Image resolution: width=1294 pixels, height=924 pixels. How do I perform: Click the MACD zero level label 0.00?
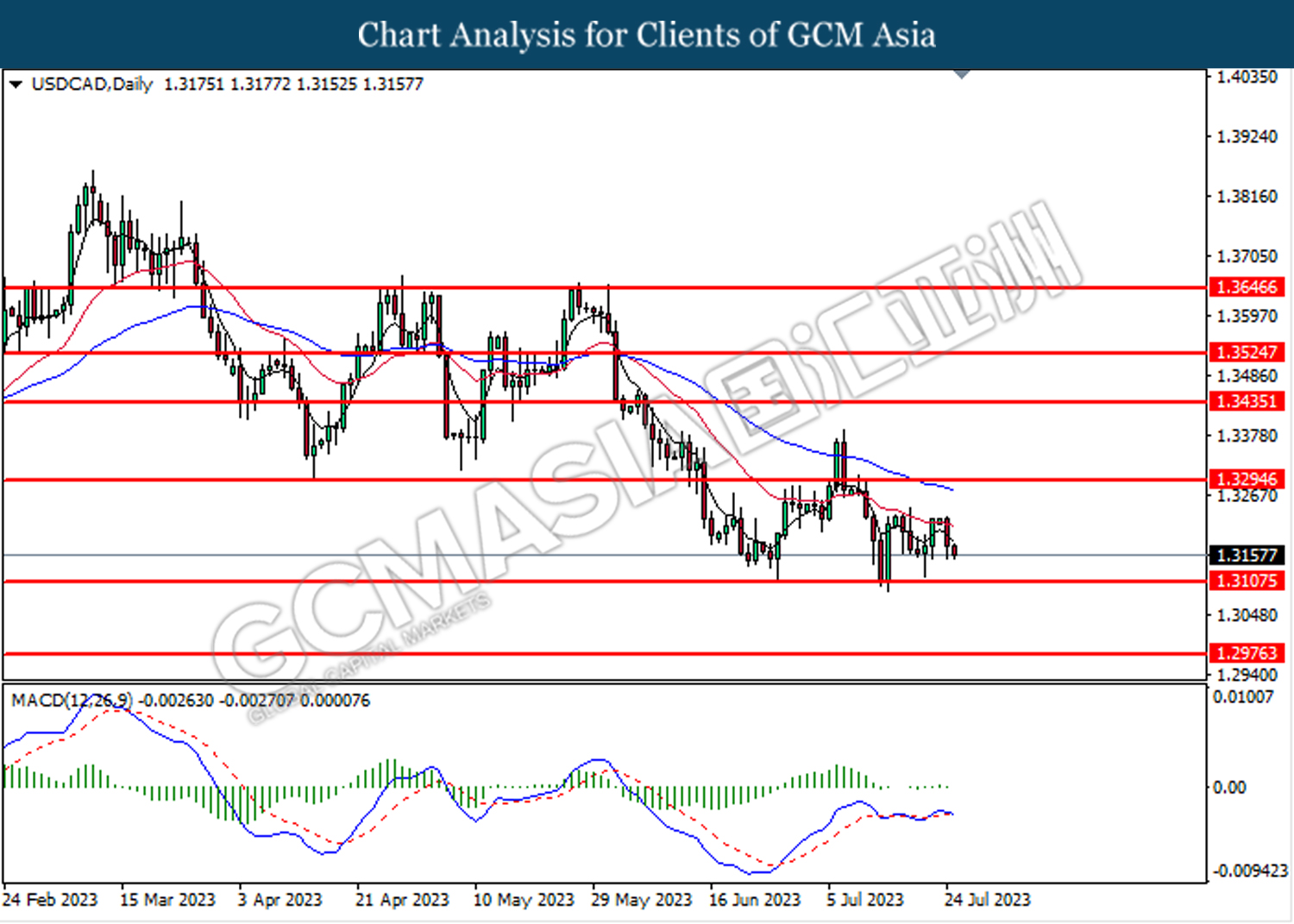(x=1229, y=787)
